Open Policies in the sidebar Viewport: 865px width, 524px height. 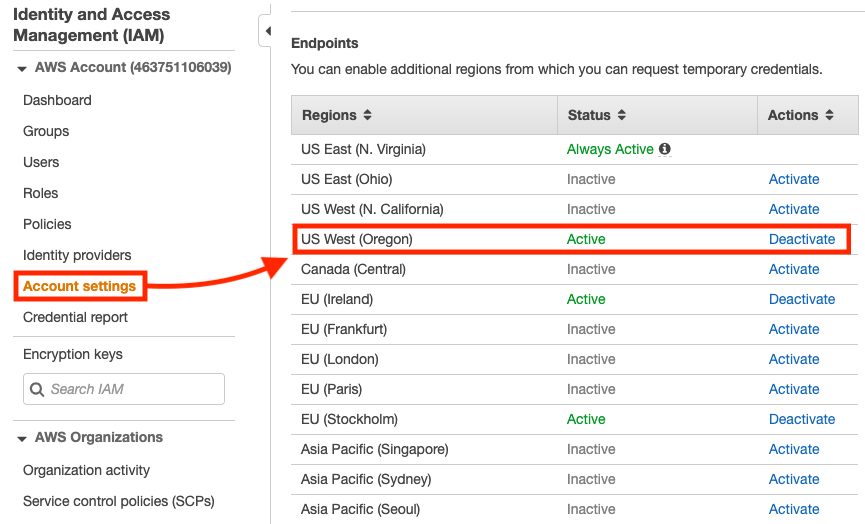(47, 224)
